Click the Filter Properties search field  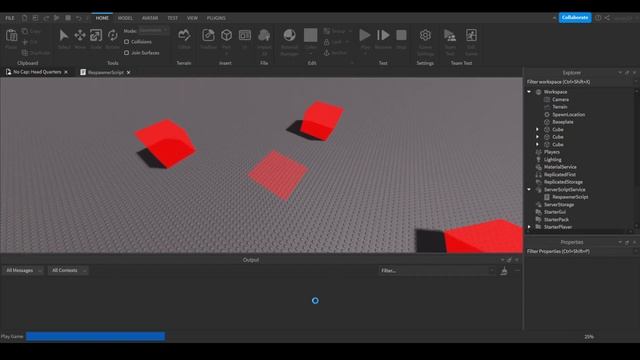pos(581,251)
